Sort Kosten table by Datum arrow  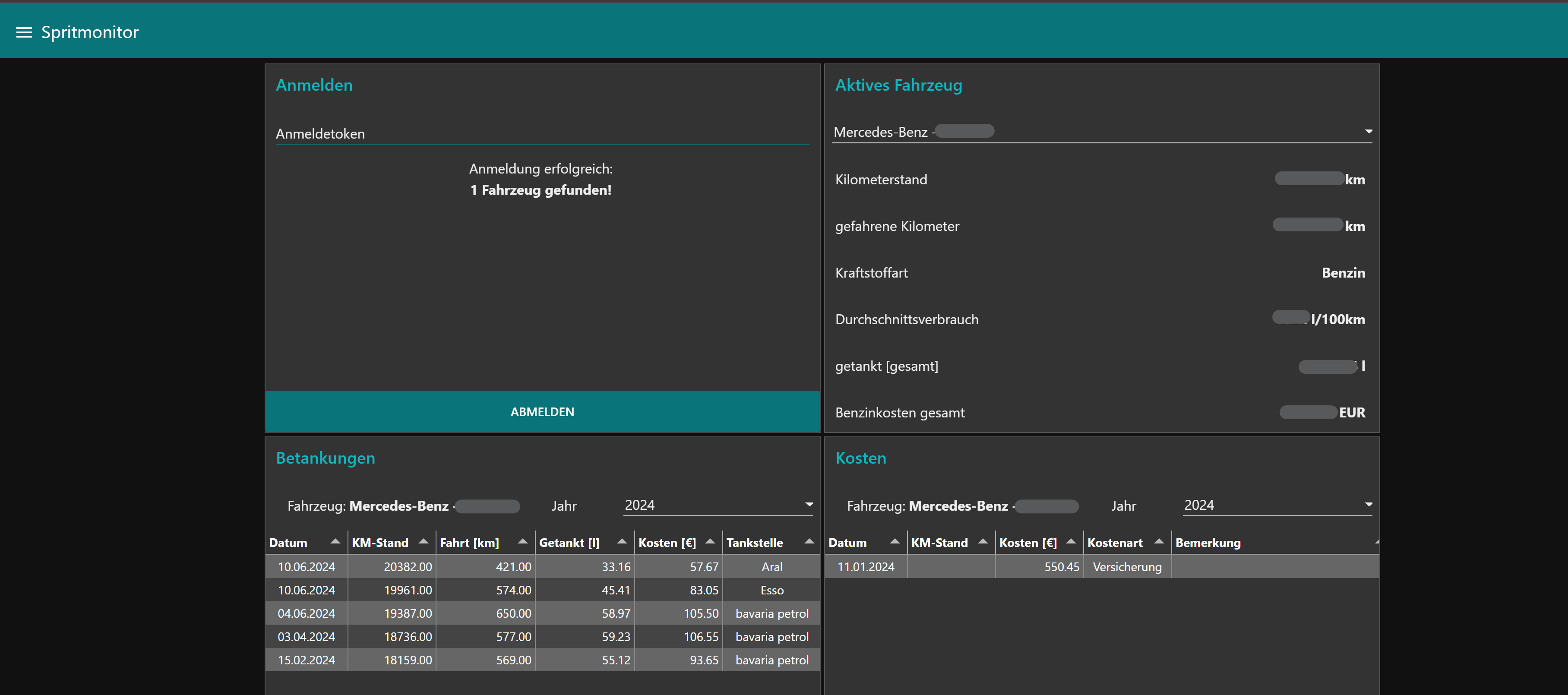point(894,541)
